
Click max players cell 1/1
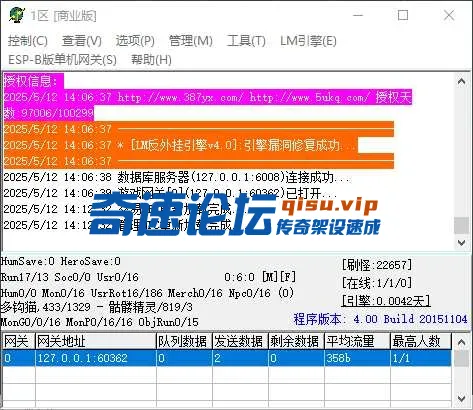tap(421, 358)
